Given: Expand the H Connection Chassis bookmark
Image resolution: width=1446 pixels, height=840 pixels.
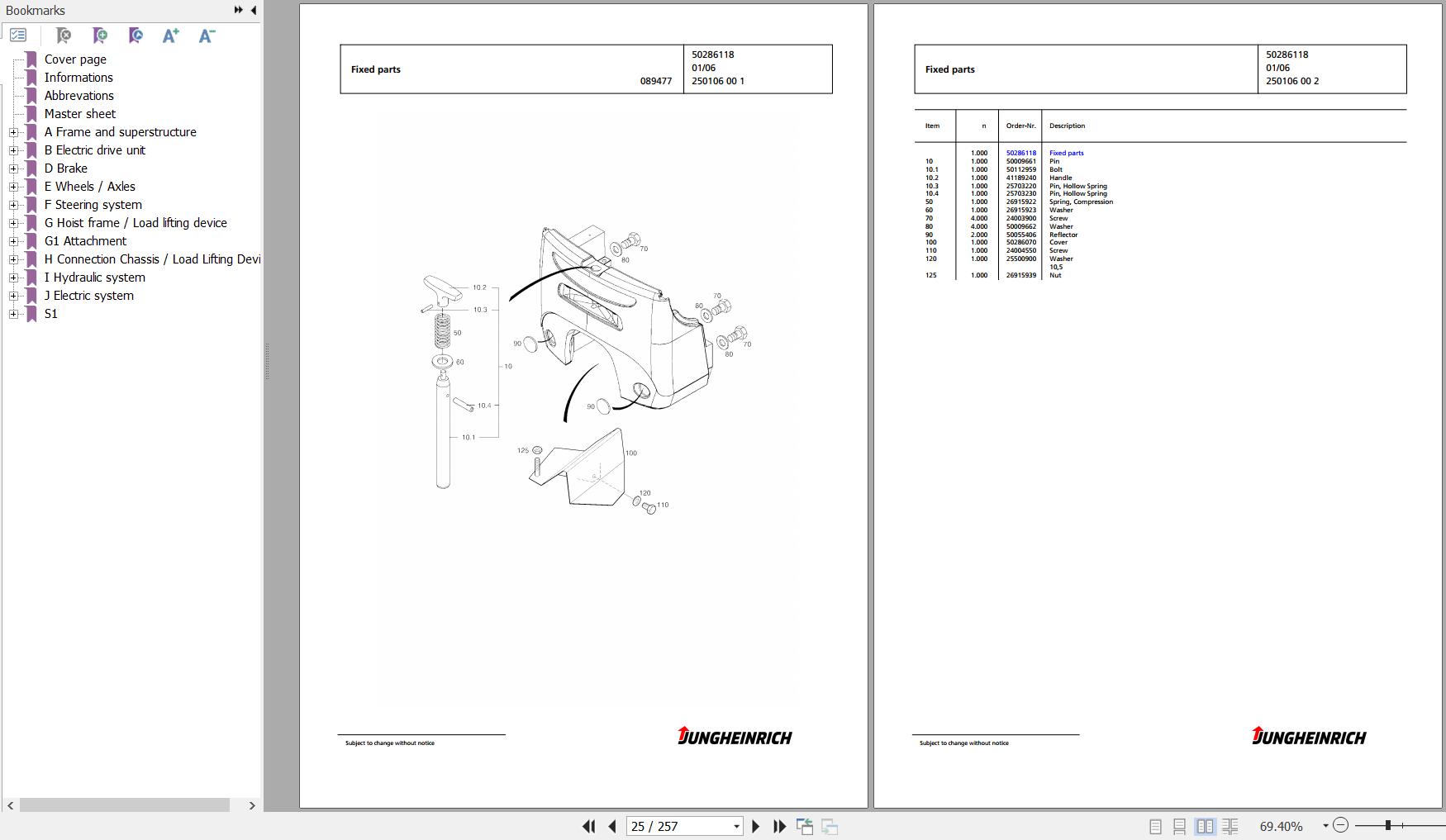Looking at the screenshot, I should (13, 259).
